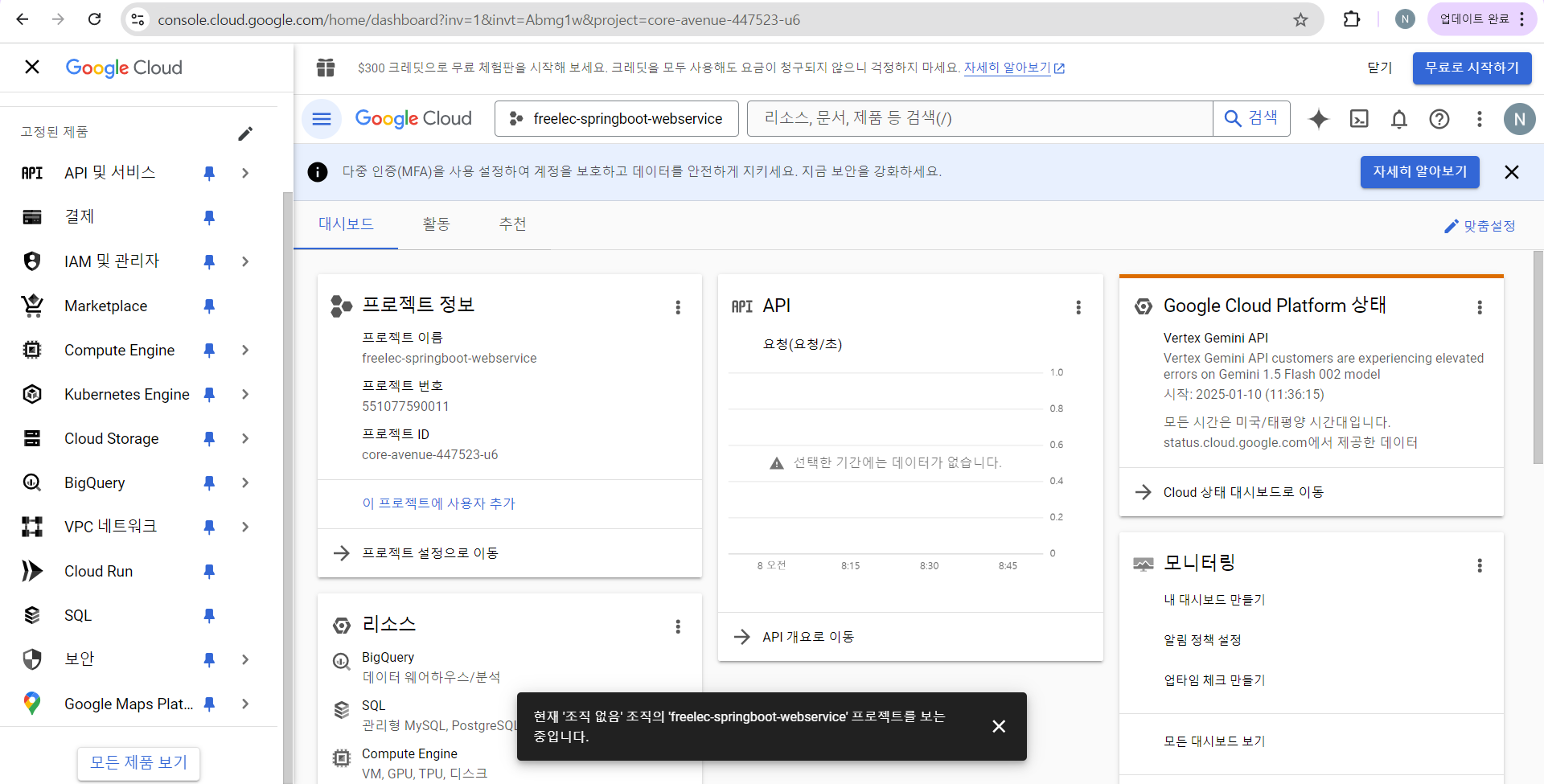The image size is (1544, 784).
Task: Click the BigQuery sidebar icon
Action: (32, 482)
